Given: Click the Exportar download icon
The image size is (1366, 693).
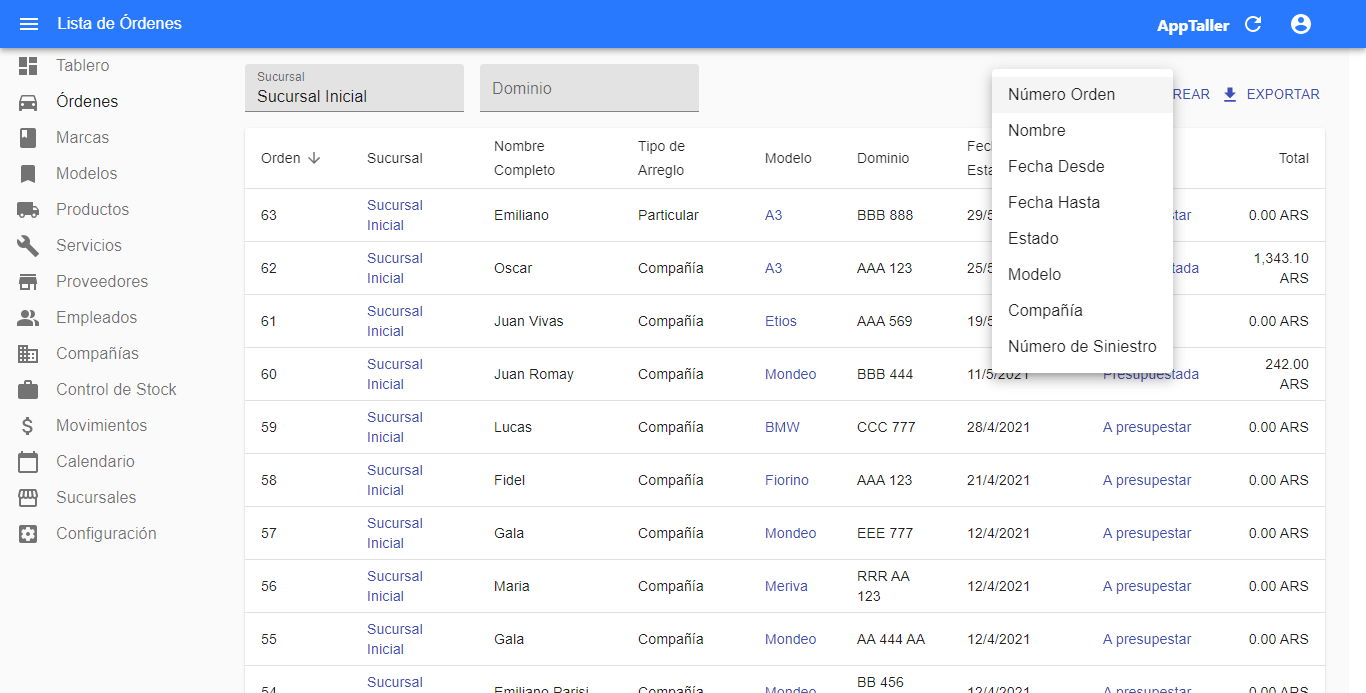Looking at the screenshot, I should pos(1230,94).
